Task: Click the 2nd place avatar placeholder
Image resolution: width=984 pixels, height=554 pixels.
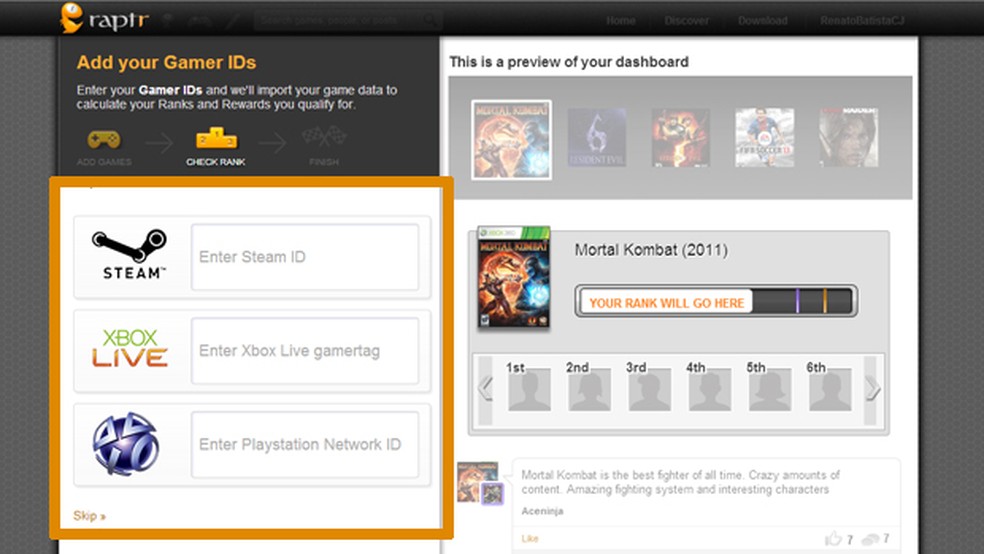Action: point(589,389)
